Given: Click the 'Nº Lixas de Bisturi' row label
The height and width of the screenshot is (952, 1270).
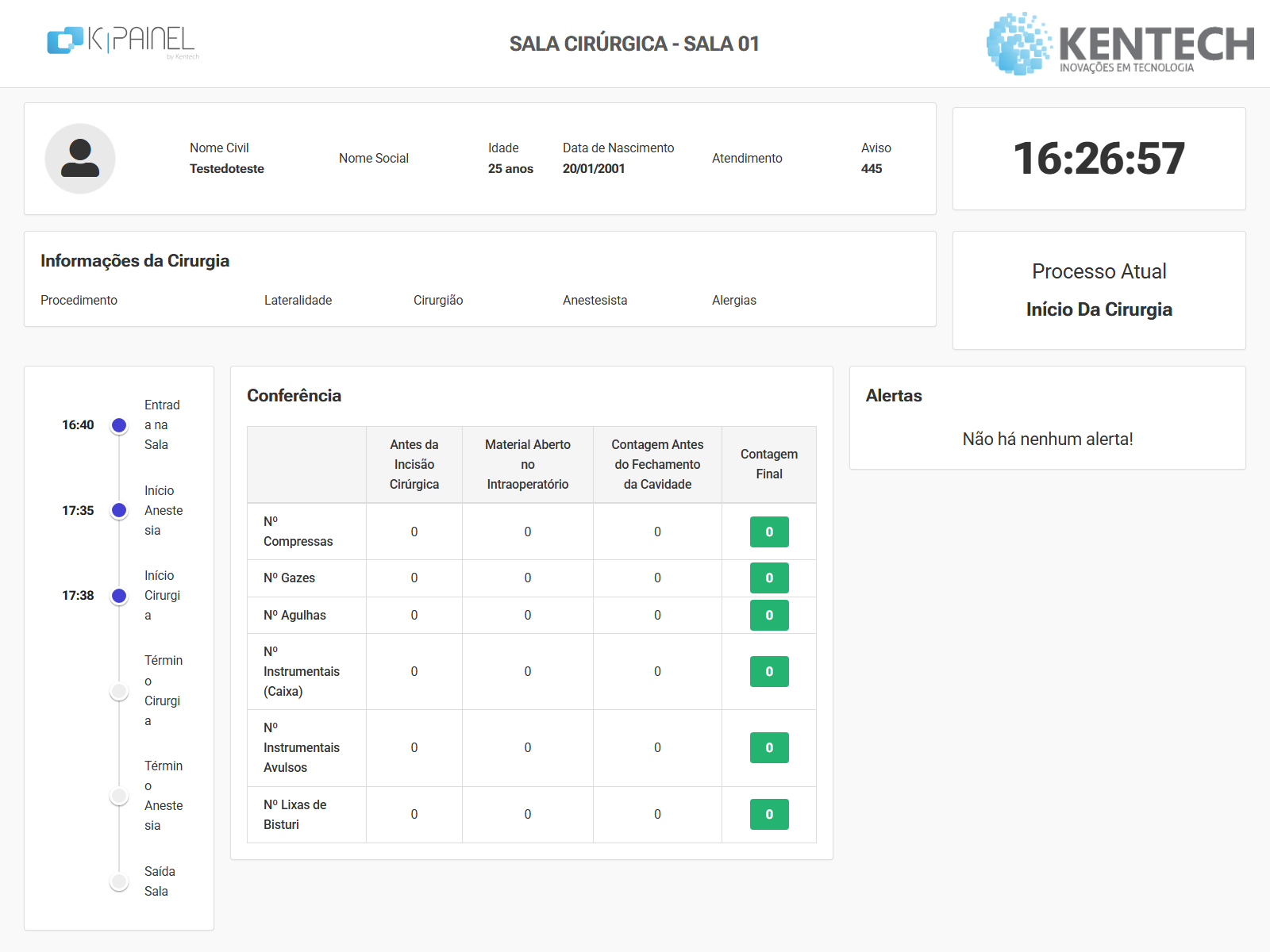Looking at the screenshot, I should click(295, 814).
